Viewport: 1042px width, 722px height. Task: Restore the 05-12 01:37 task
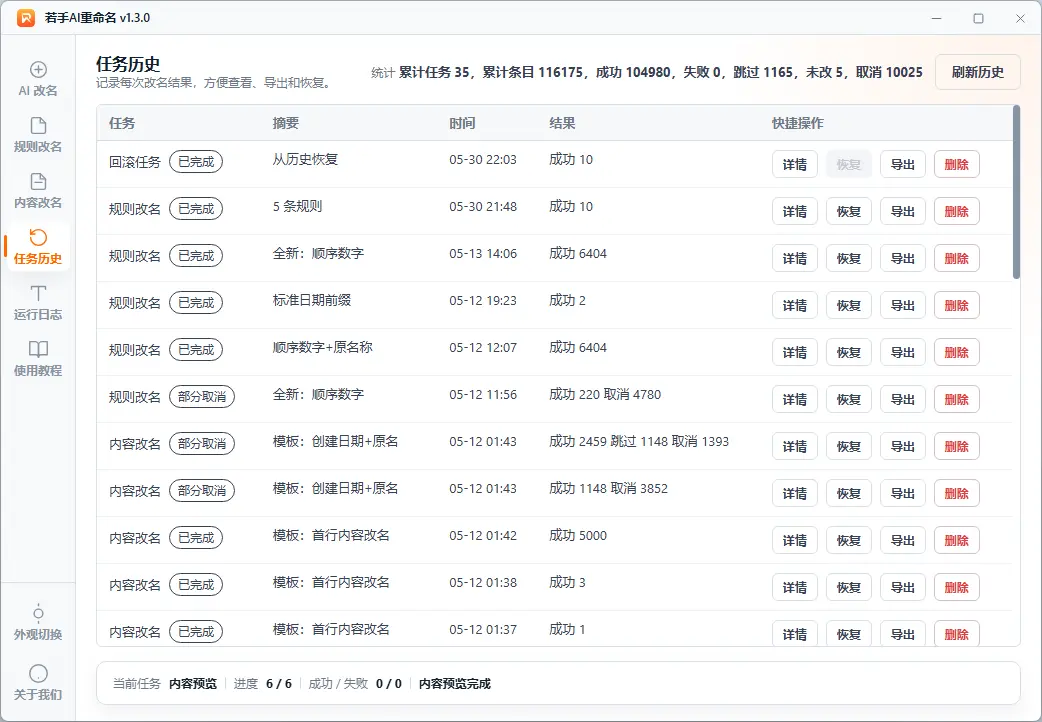tap(849, 634)
